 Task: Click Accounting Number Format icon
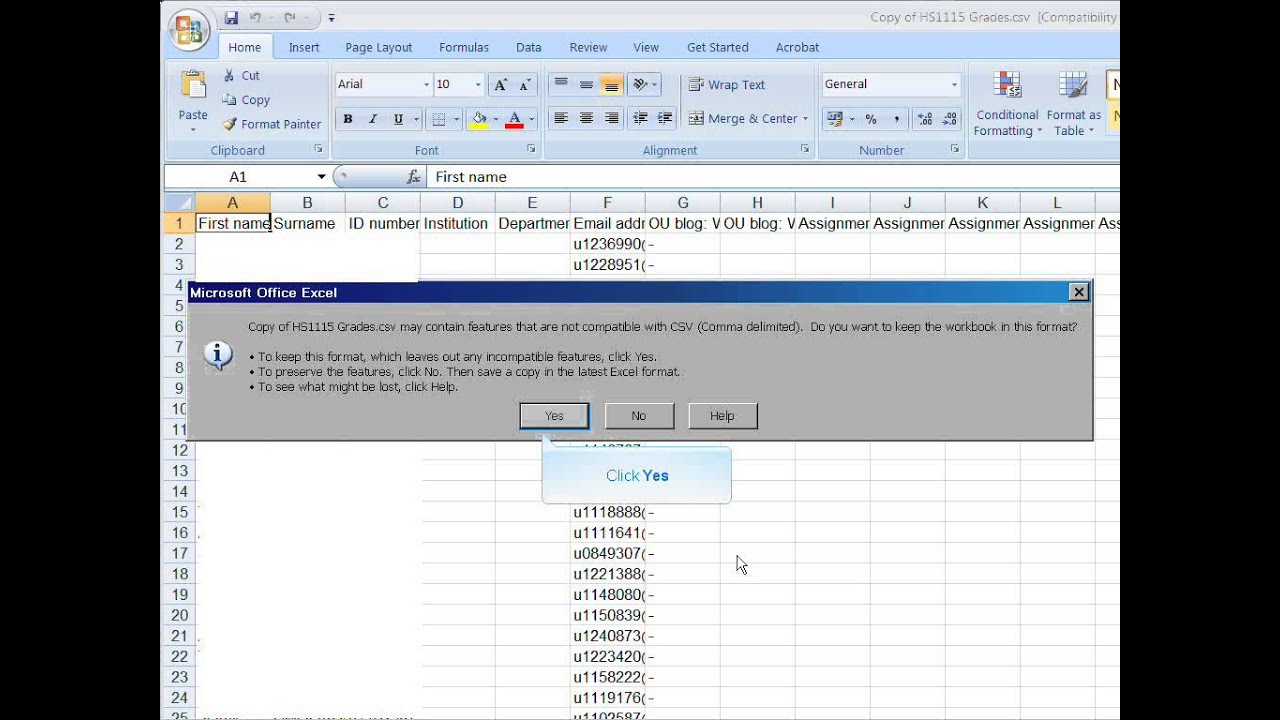click(834, 118)
